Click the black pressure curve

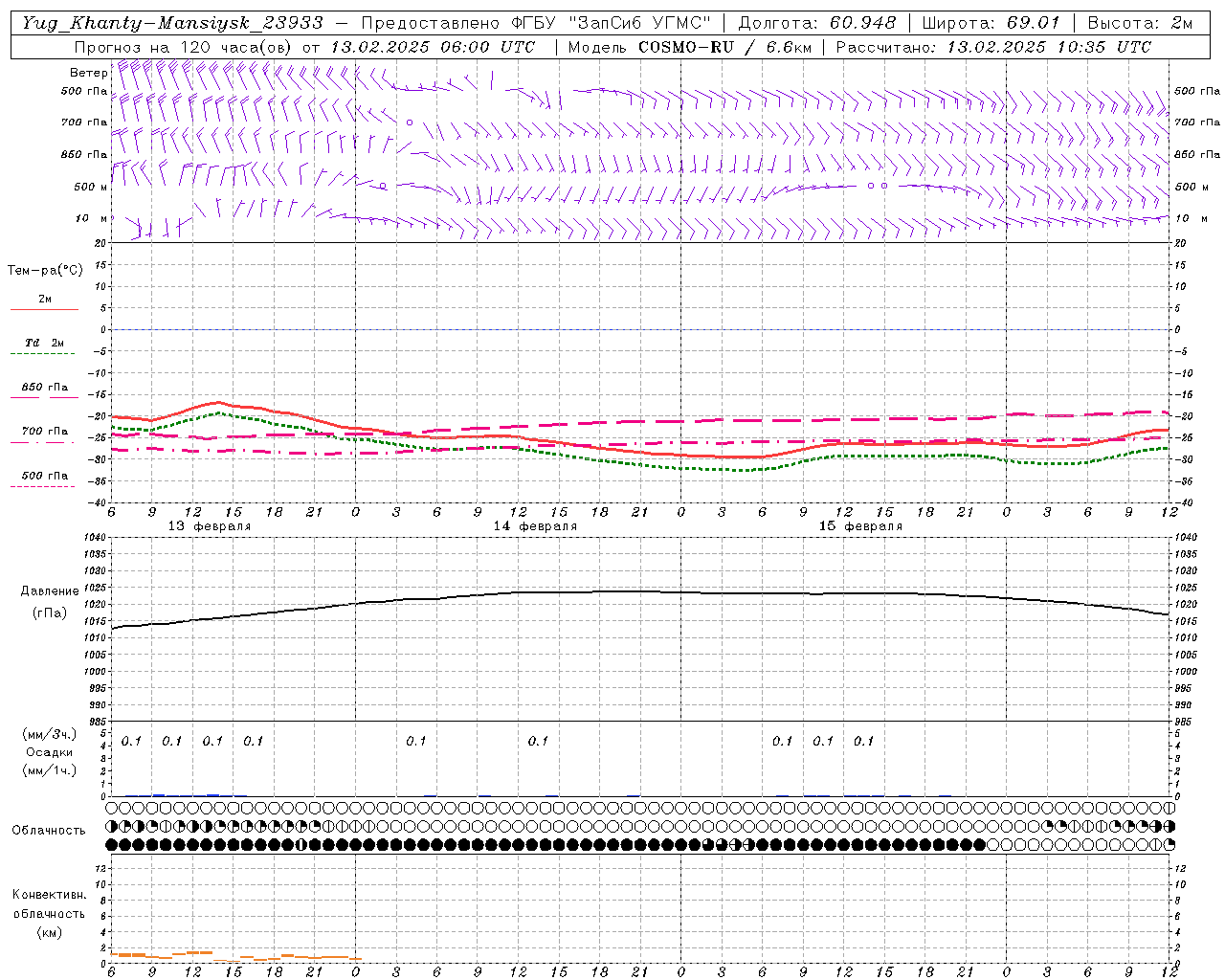click(x=641, y=591)
